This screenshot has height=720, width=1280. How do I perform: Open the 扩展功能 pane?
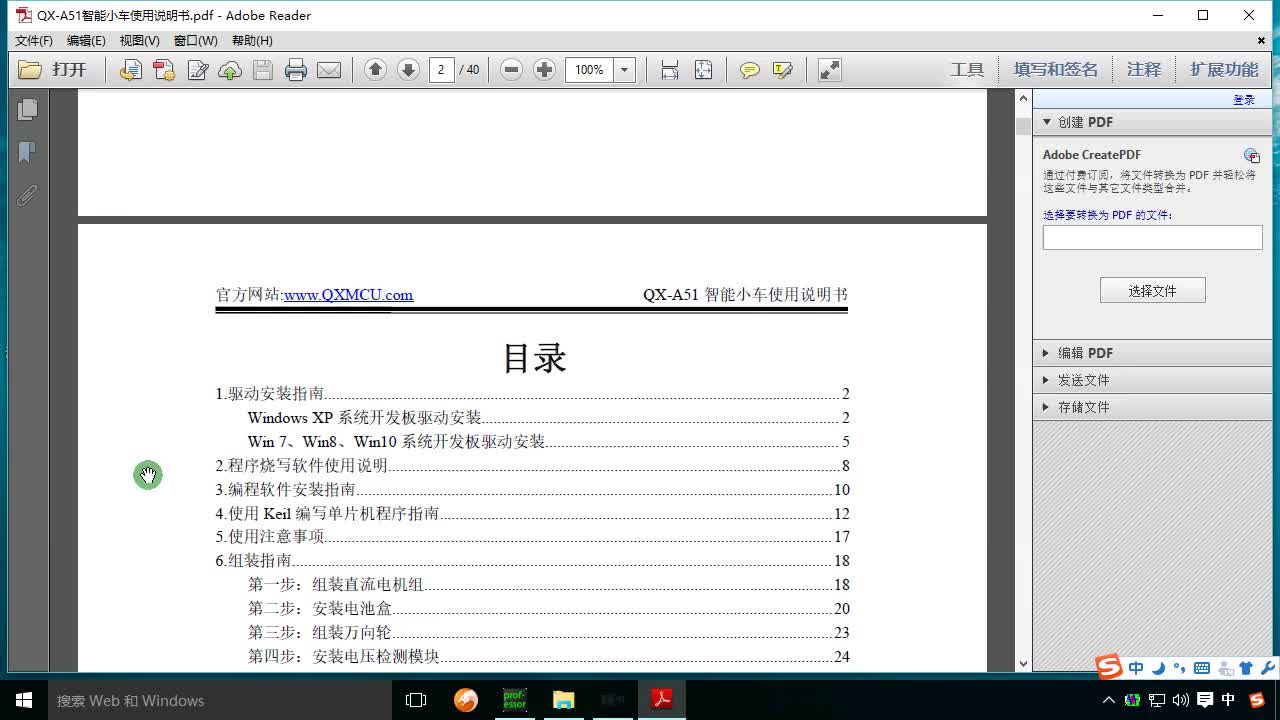pos(1224,69)
